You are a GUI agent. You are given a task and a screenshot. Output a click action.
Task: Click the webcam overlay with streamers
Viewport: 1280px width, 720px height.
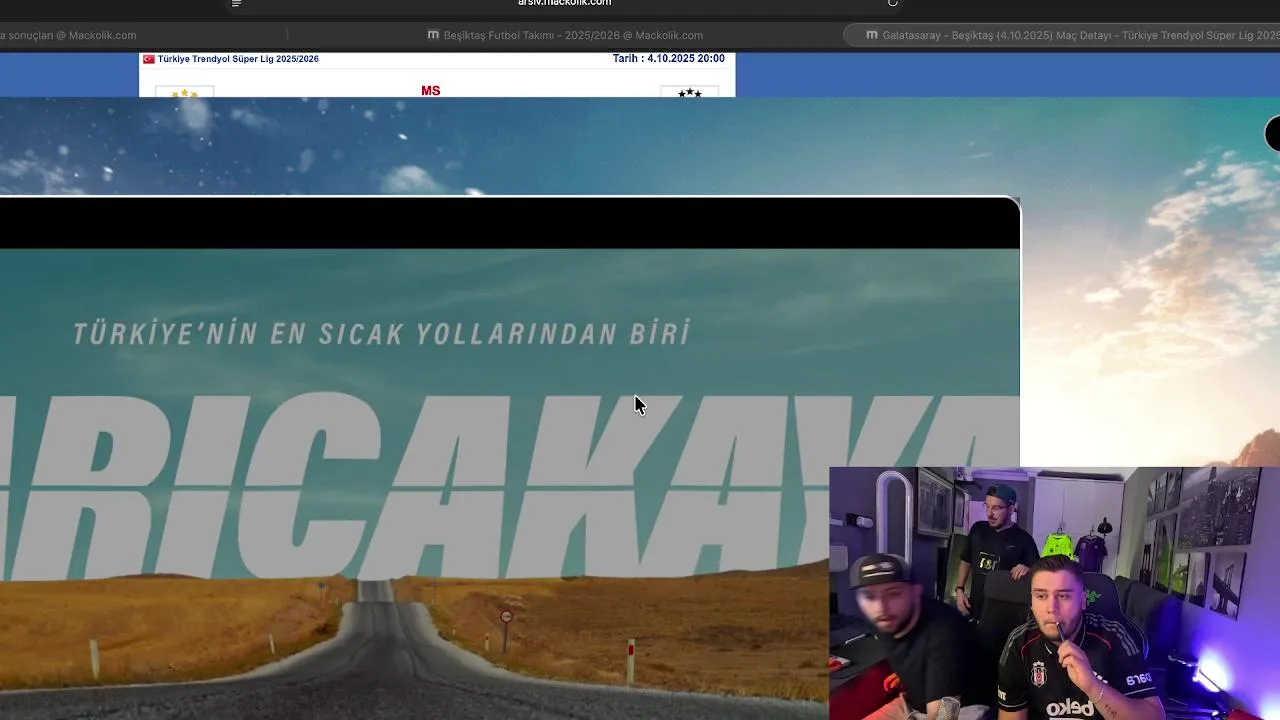tap(1054, 593)
